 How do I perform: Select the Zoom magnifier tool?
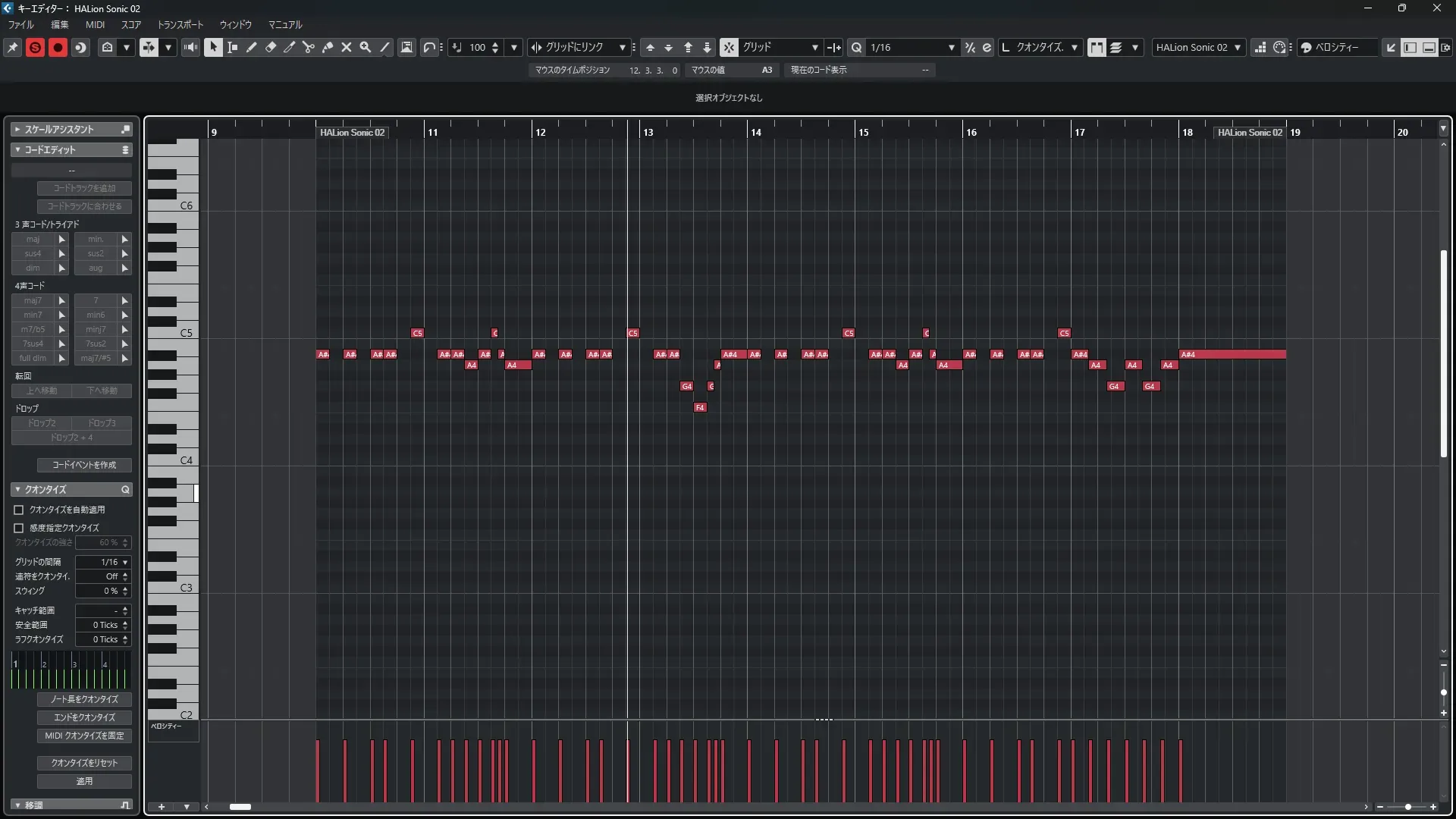(366, 47)
